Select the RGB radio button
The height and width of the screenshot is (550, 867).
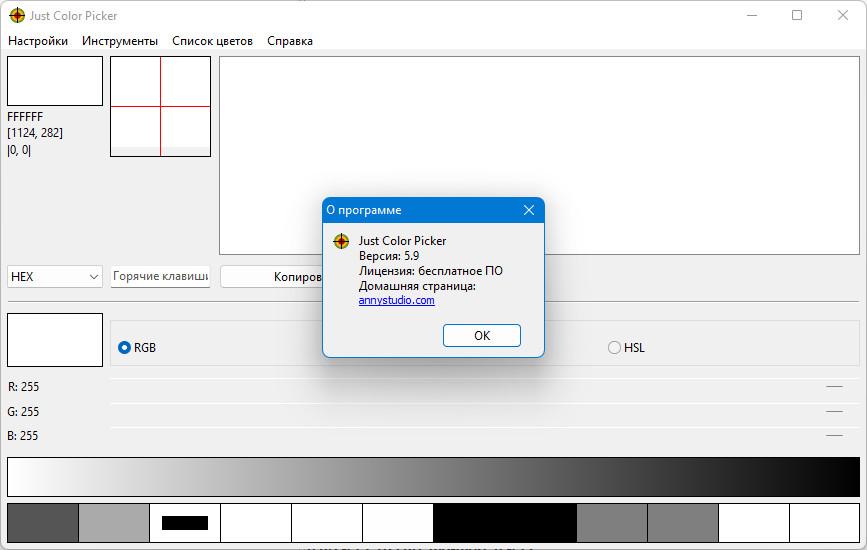point(124,348)
